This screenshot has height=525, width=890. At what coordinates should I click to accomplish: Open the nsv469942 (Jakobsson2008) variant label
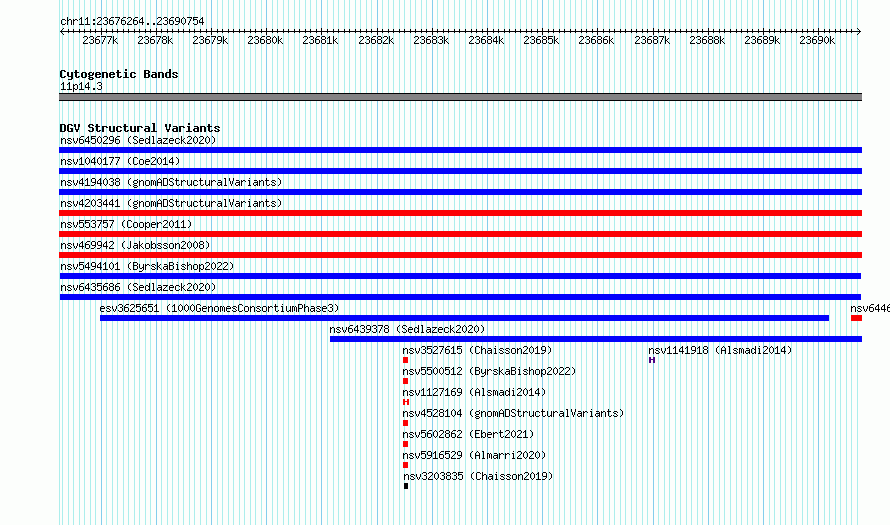pyautogui.click(x=135, y=245)
